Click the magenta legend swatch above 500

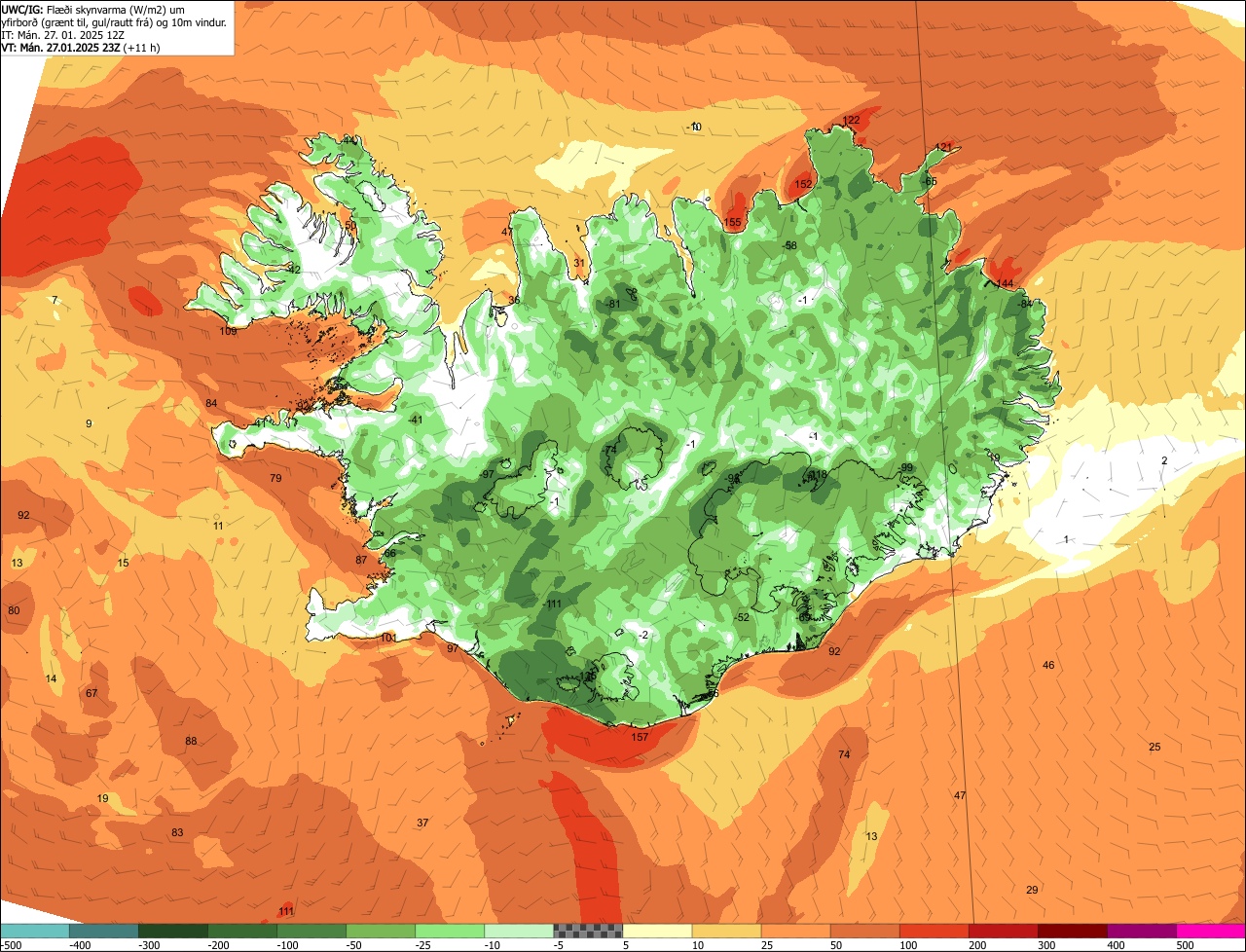coord(1211,931)
